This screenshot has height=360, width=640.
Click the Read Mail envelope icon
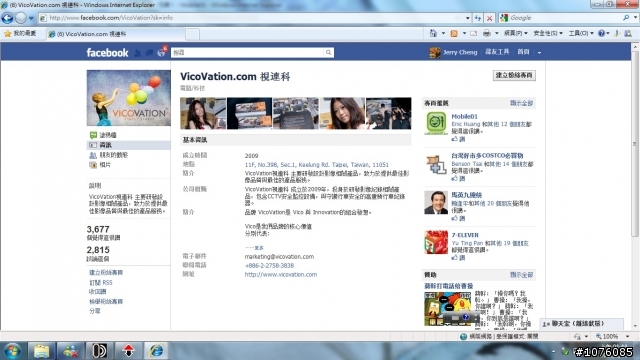(x=473, y=33)
